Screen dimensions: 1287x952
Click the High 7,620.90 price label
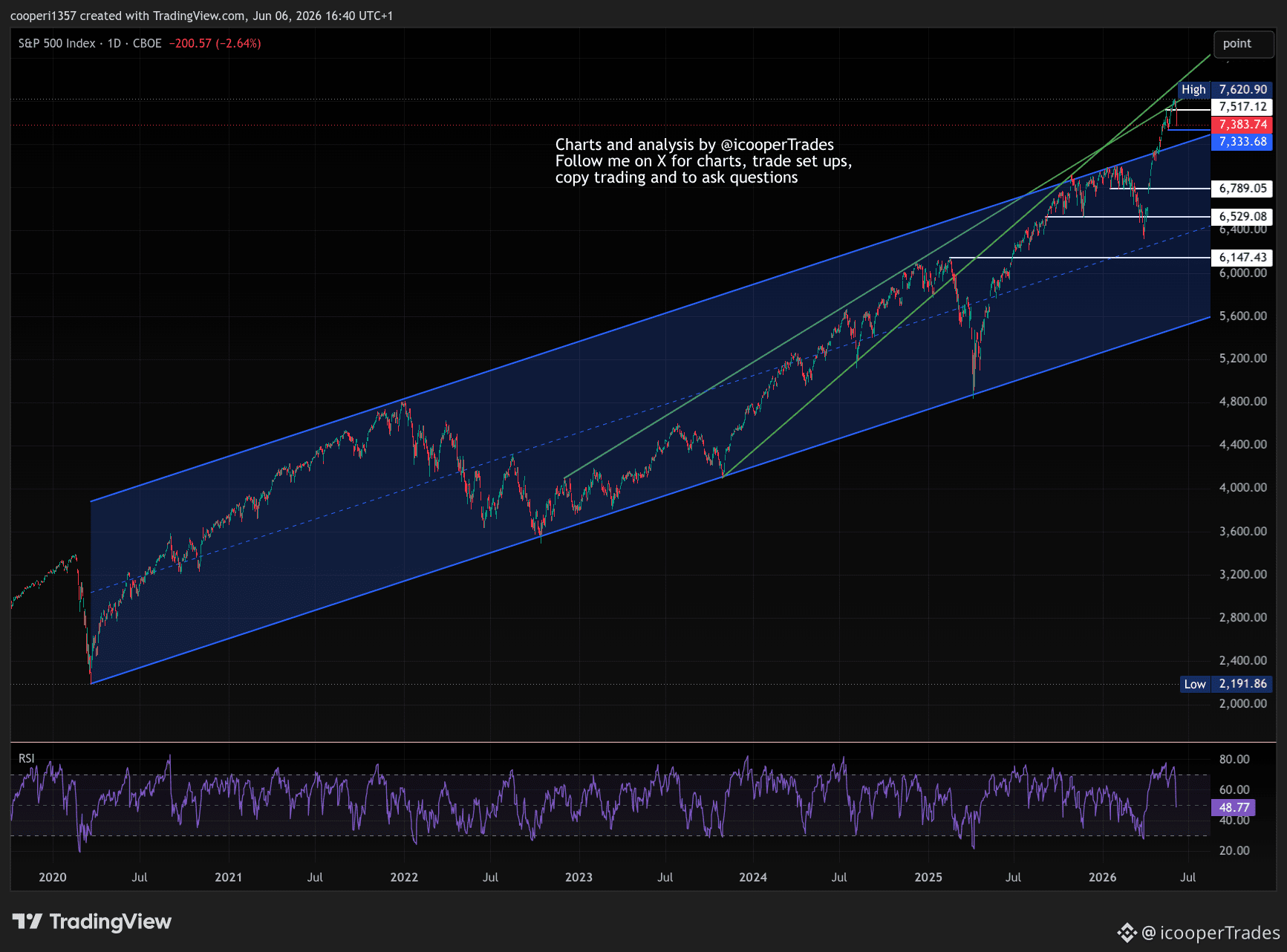(x=1225, y=90)
